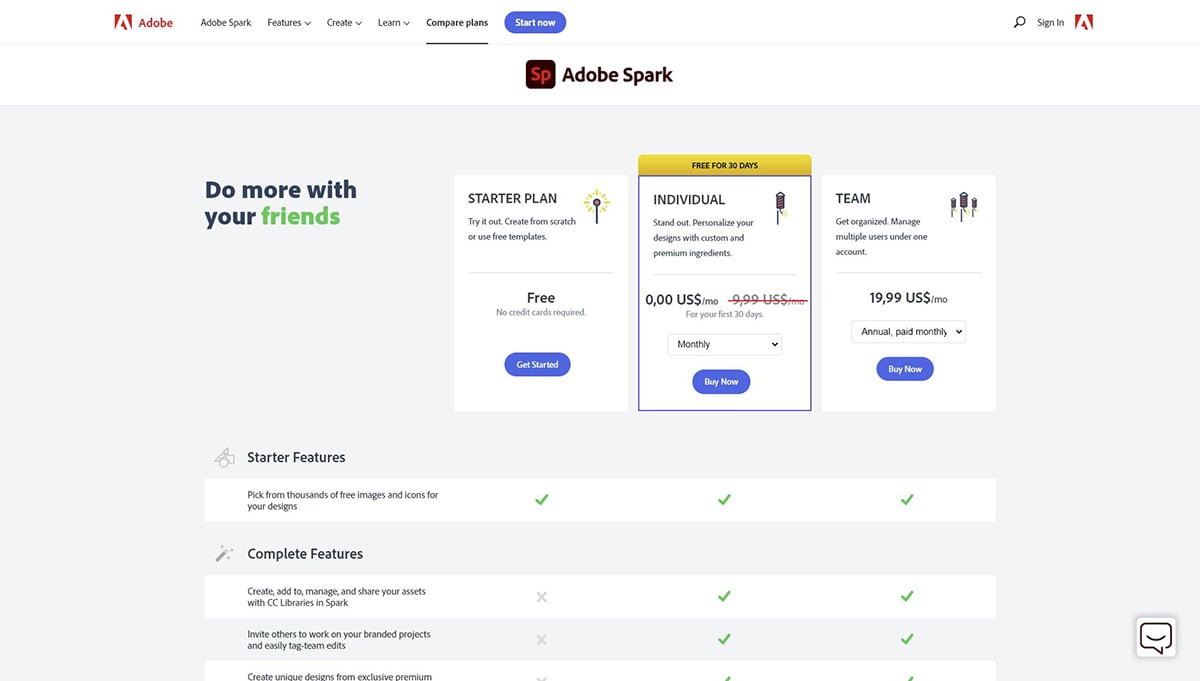Open the search magnifier icon
The height and width of the screenshot is (681, 1200).
tap(1019, 22)
